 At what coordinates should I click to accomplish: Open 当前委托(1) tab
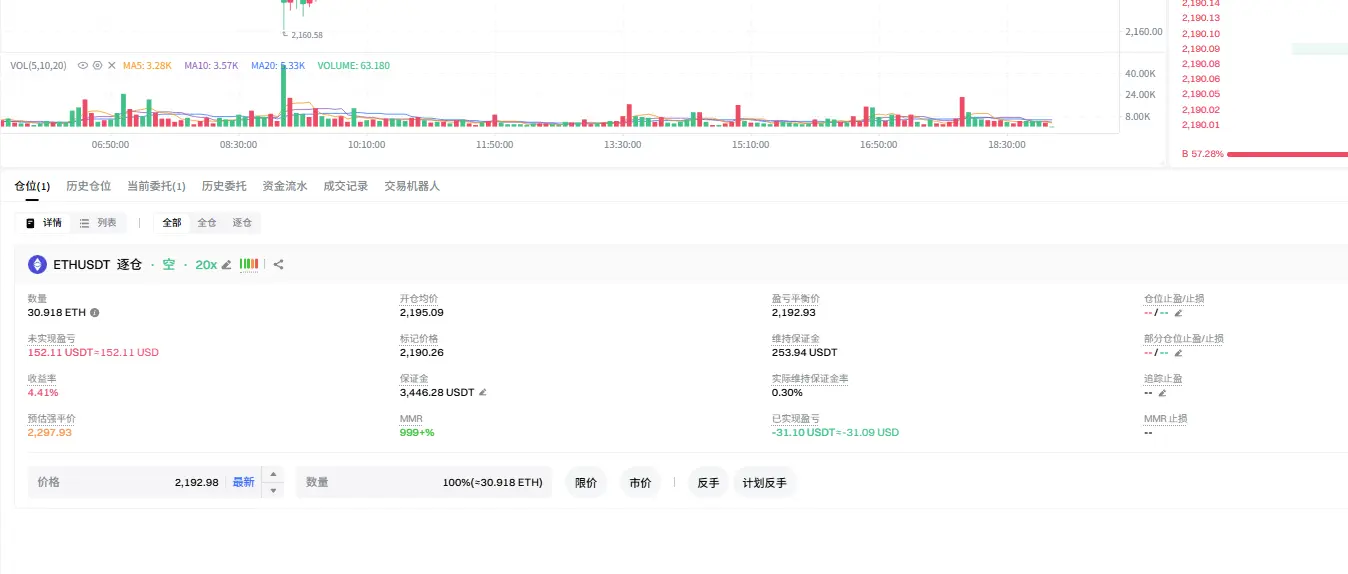click(156, 186)
